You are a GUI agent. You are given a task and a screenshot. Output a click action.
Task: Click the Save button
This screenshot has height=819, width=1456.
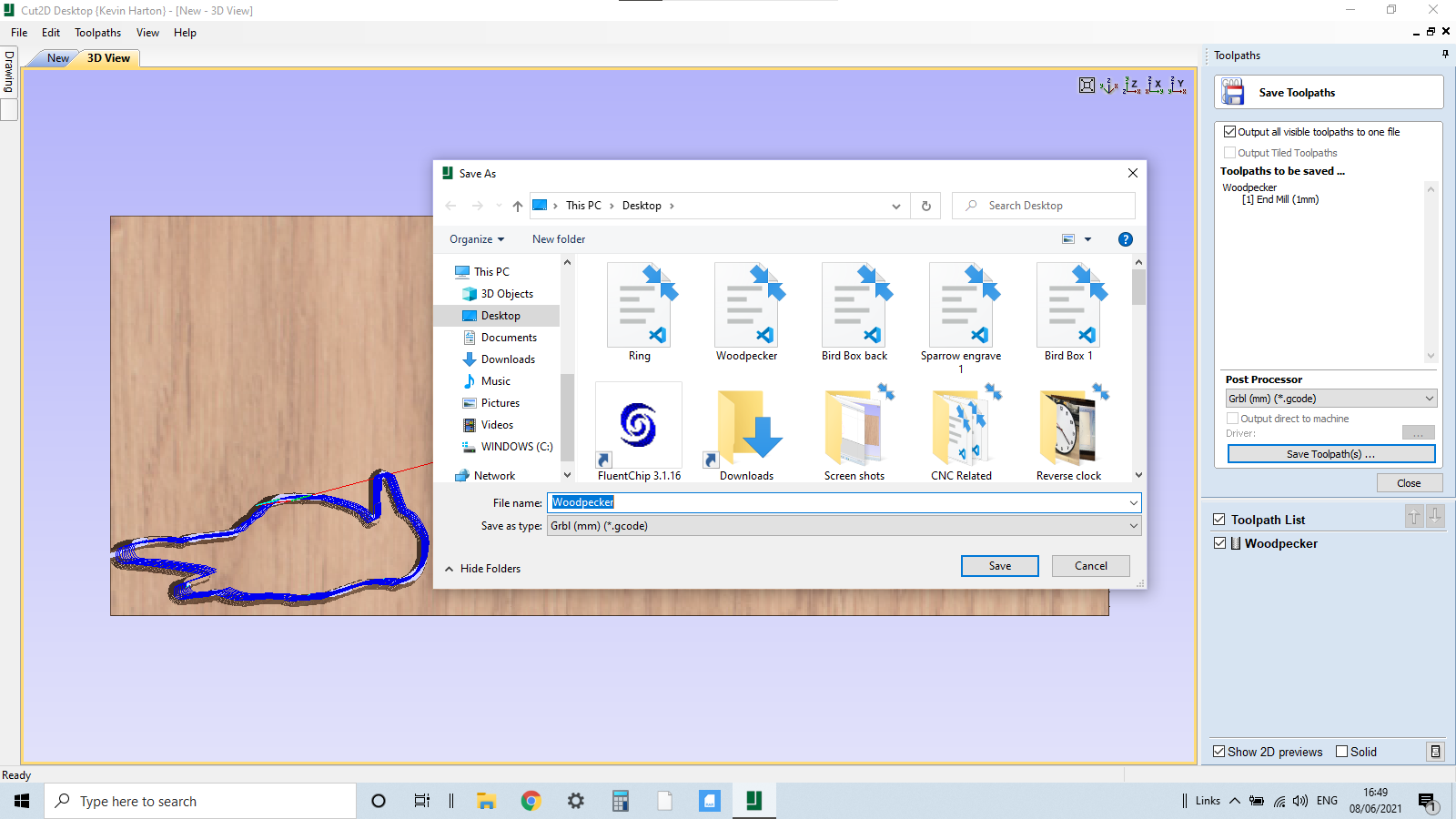click(999, 565)
